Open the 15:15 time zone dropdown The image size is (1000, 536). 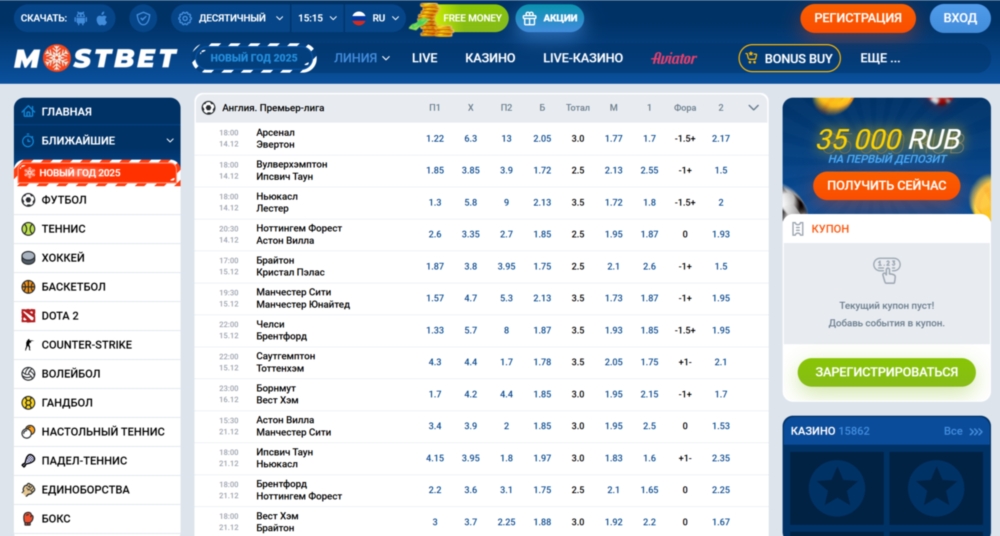[x=317, y=18]
